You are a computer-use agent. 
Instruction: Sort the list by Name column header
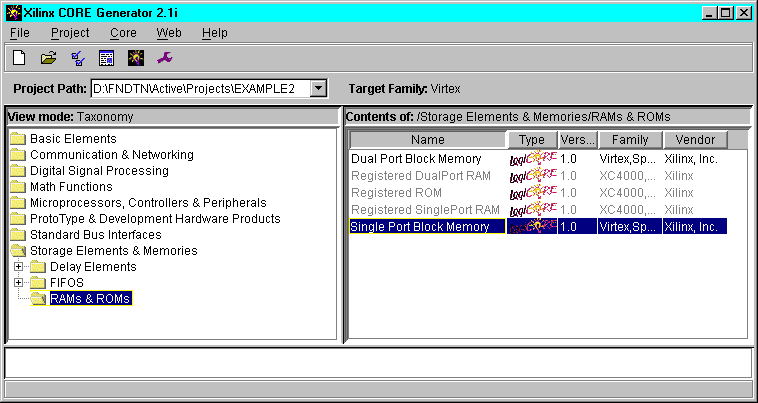coord(428,140)
